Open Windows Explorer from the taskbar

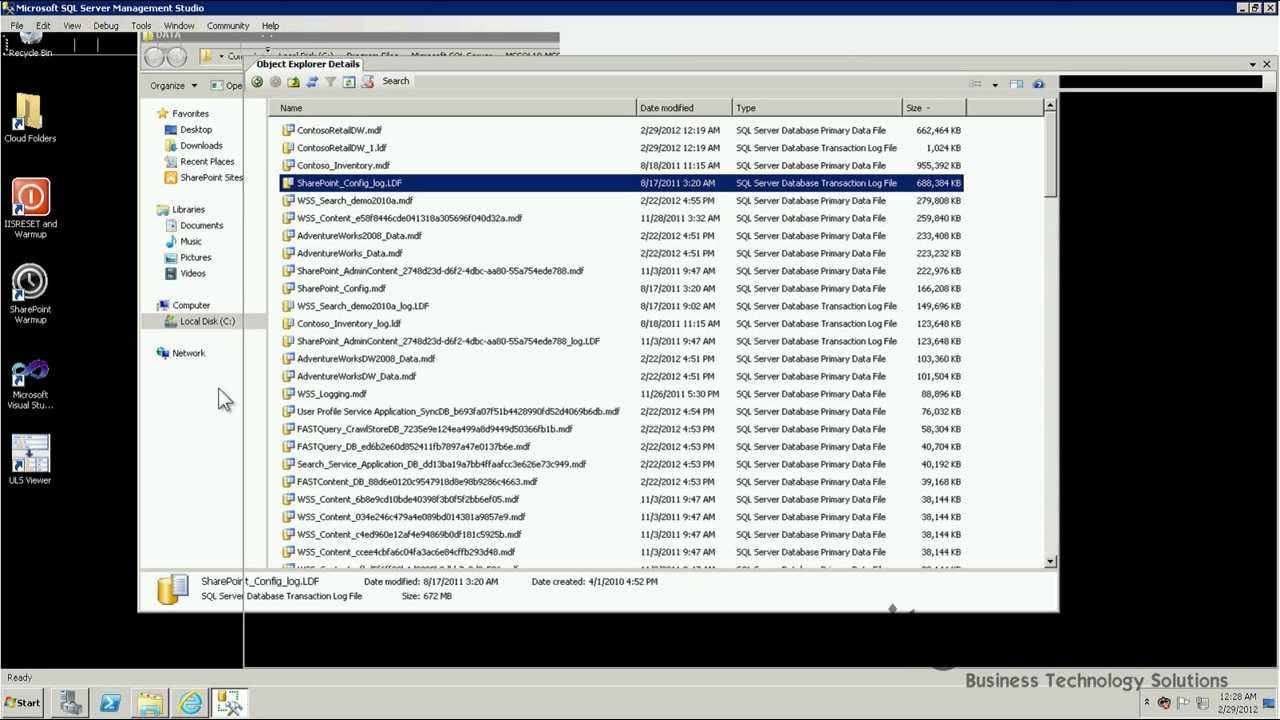(150, 703)
